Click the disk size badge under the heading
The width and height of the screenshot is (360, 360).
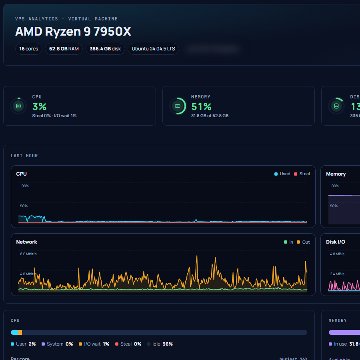105,49
